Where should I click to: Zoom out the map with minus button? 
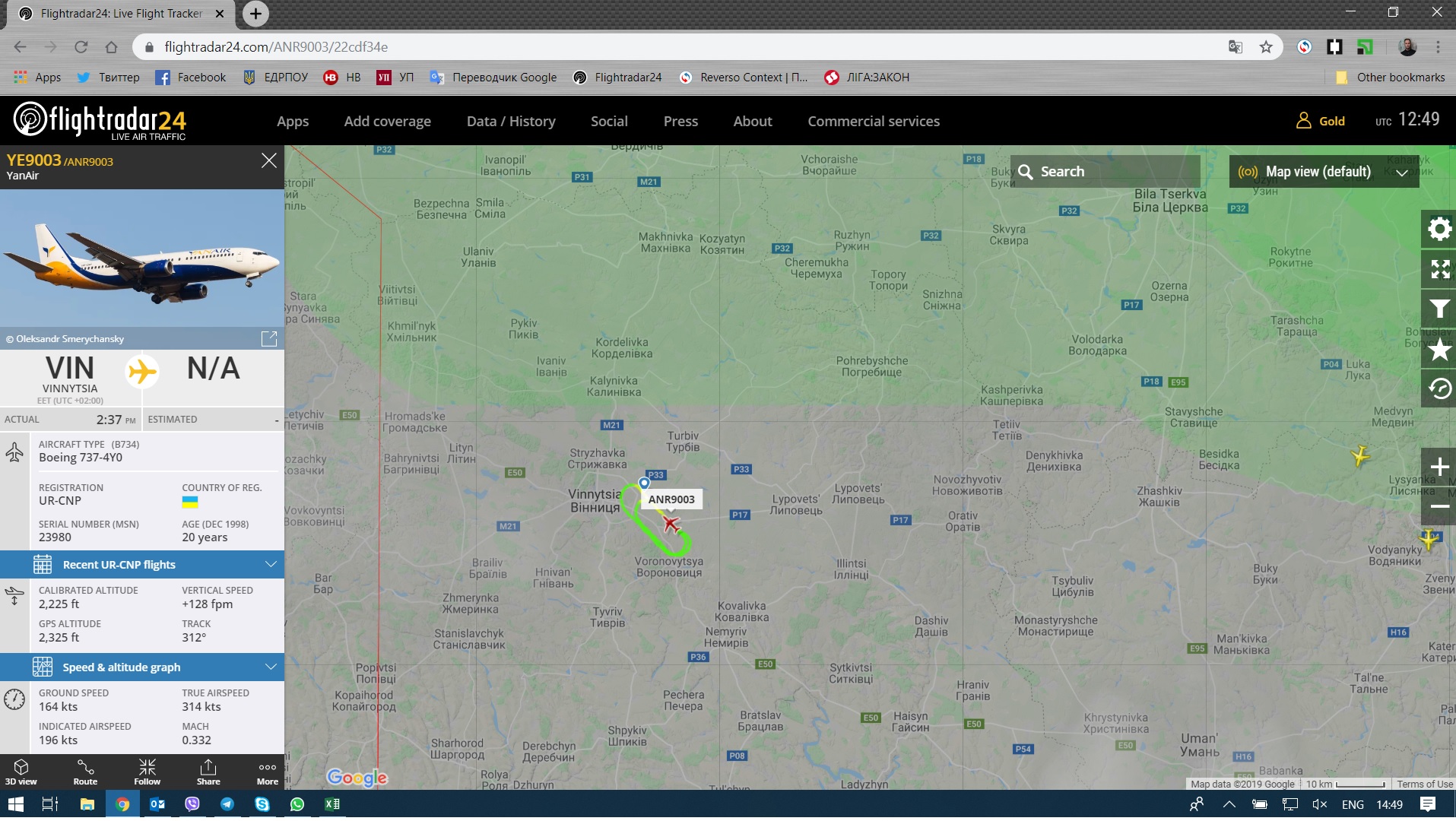click(x=1439, y=506)
